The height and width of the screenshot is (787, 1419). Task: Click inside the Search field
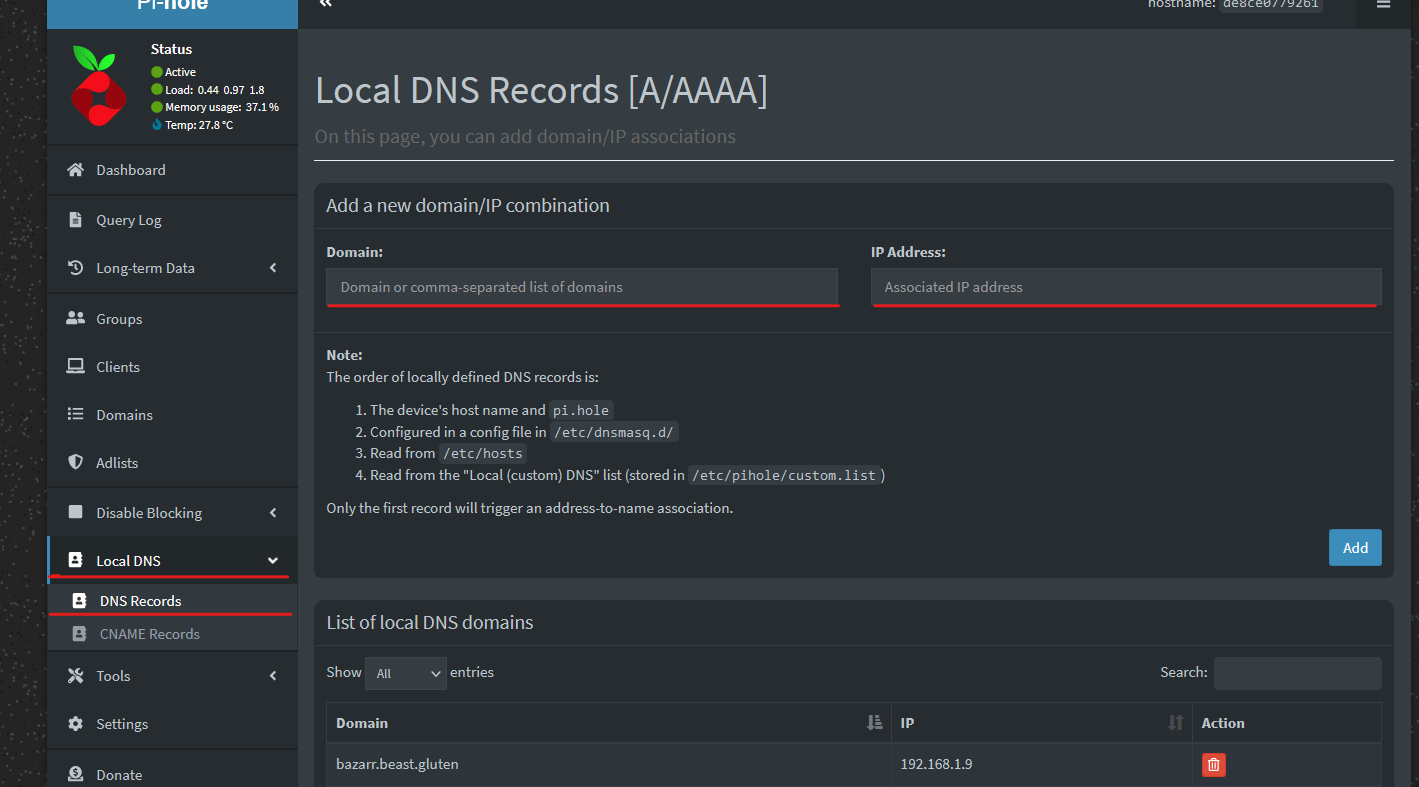(1297, 673)
